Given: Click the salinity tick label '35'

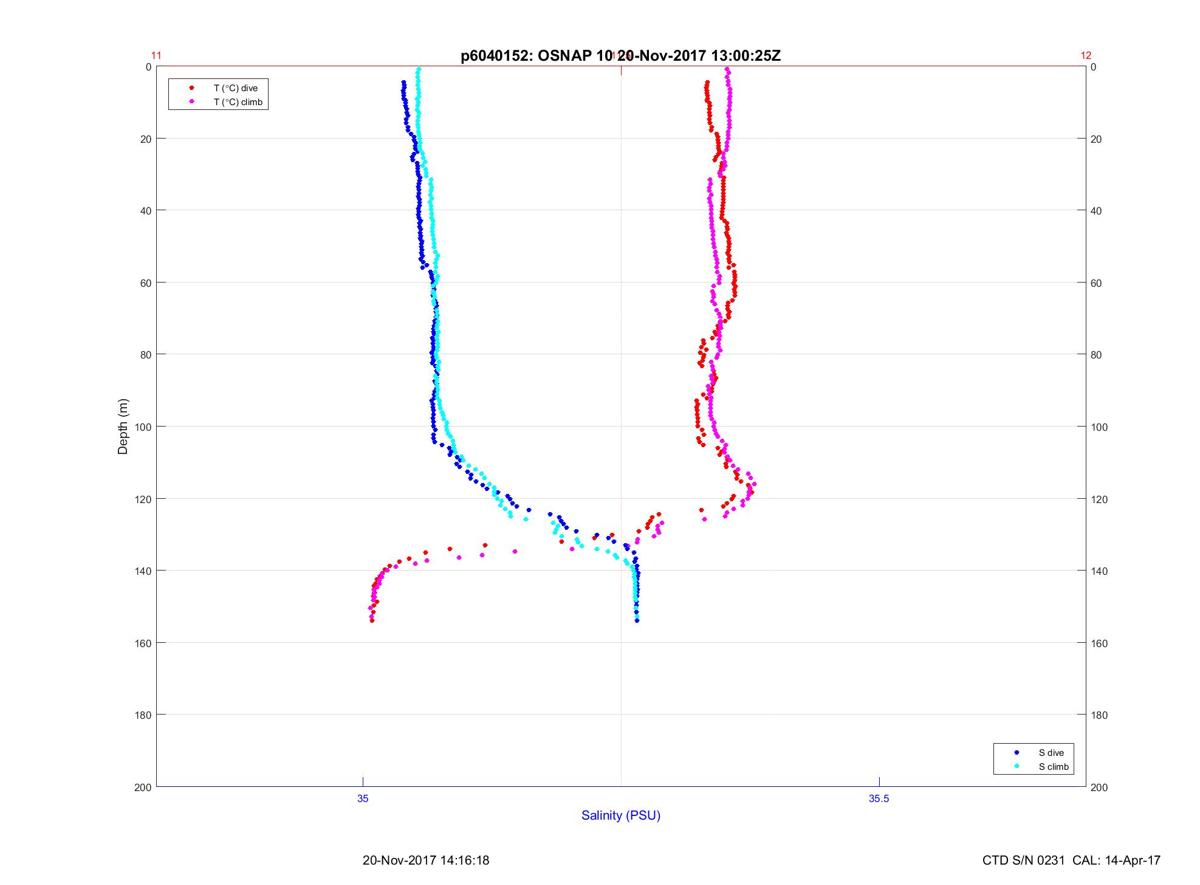Looking at the screenshot, I should pyautogui.click(x=363, y=798).
